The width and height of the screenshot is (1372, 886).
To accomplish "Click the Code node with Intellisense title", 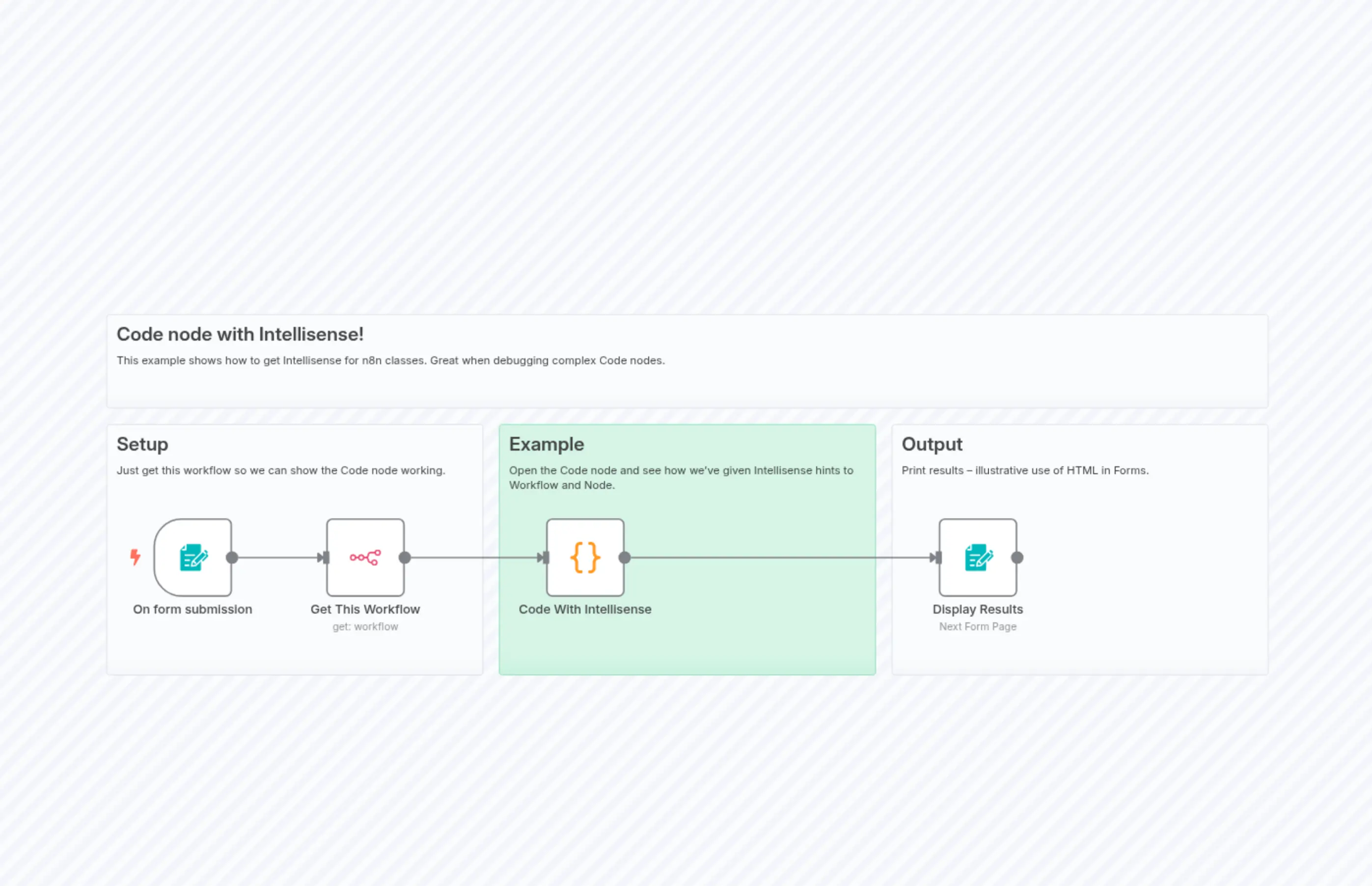I will click(240, 334).
